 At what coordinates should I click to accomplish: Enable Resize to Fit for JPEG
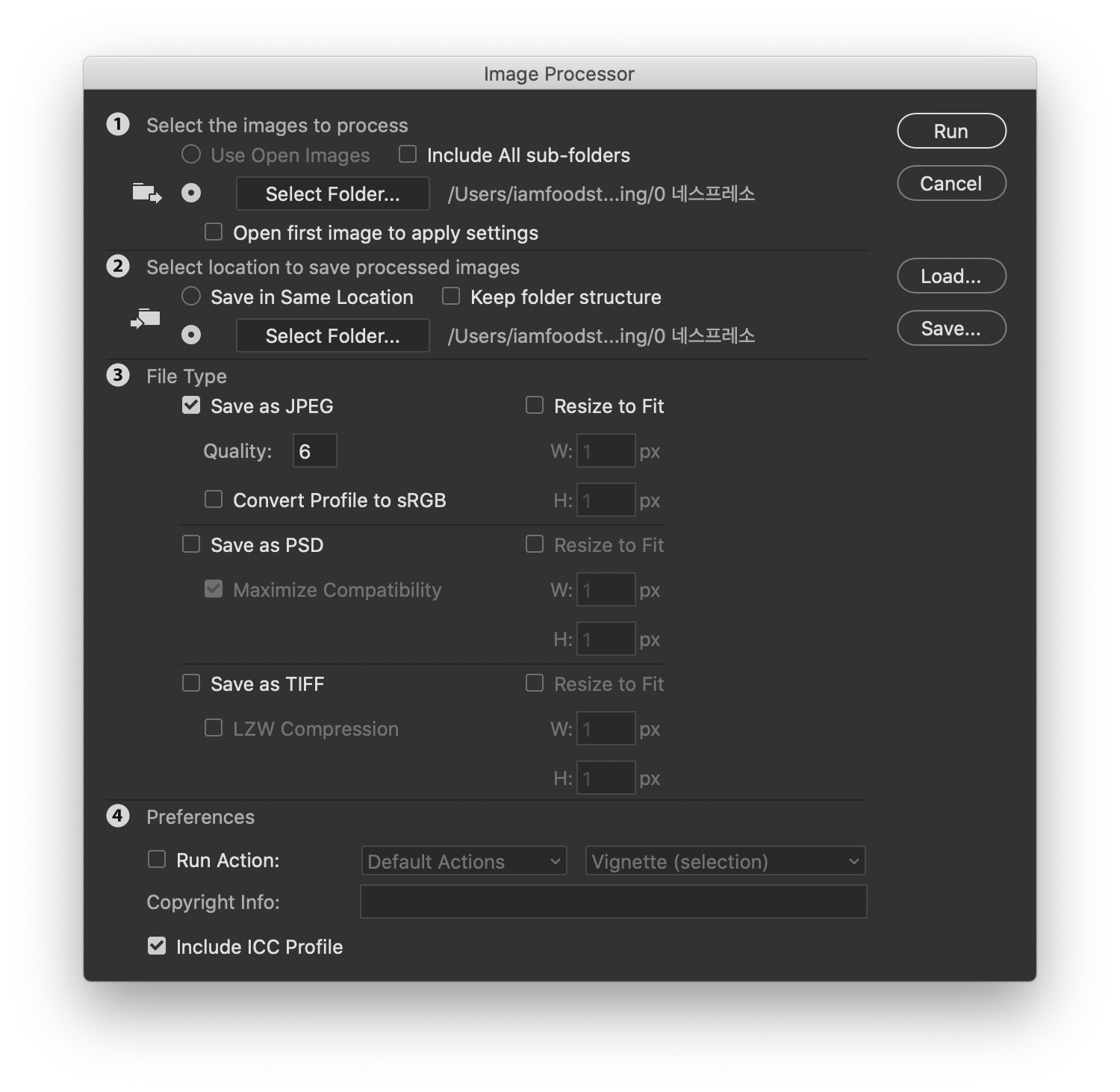(535, 405)
